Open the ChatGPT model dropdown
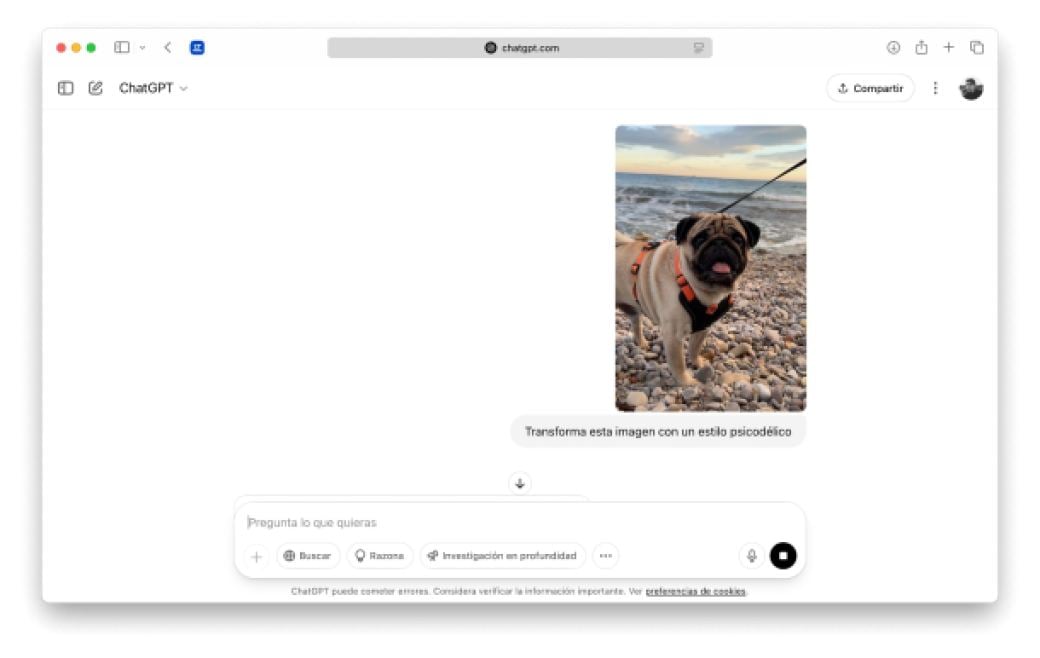This screenshot has height=658, width=1040. coord(153,88)
